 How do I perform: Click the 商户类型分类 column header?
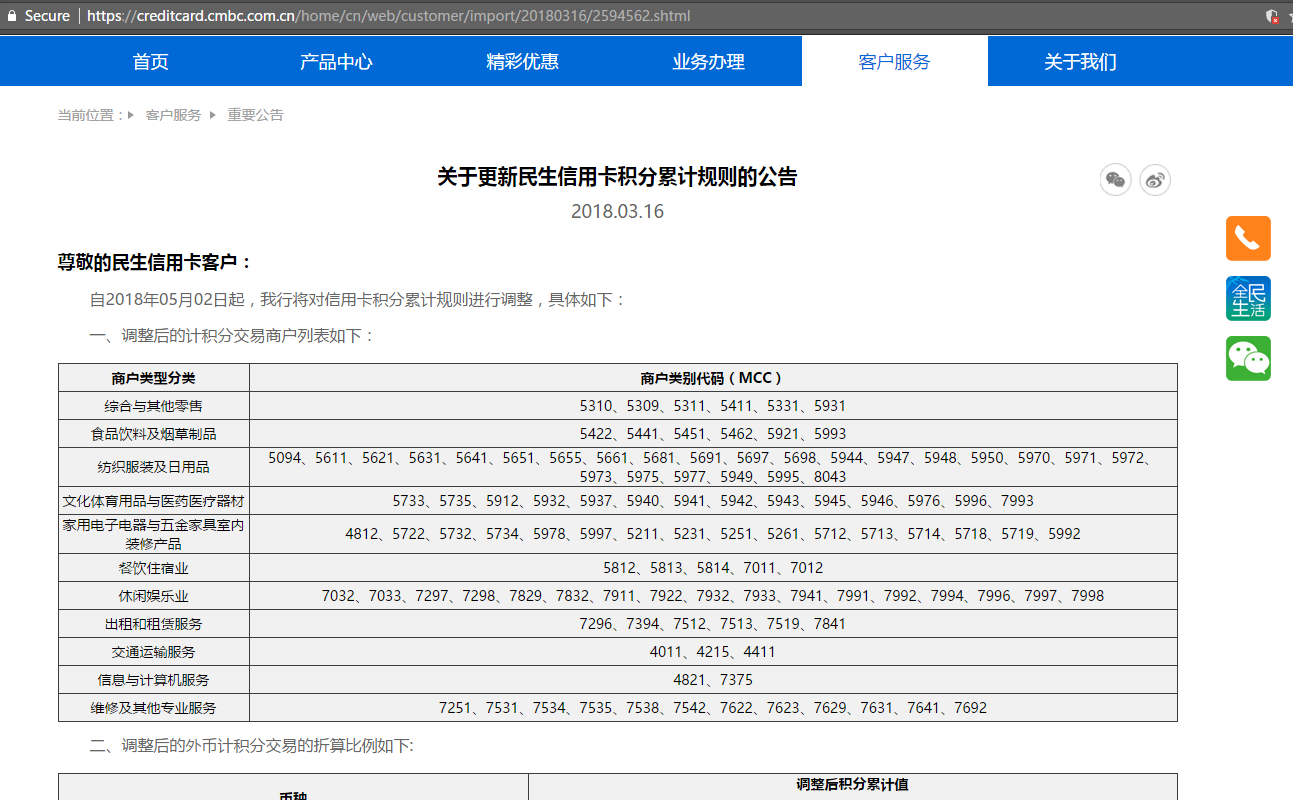pos(154,378)
